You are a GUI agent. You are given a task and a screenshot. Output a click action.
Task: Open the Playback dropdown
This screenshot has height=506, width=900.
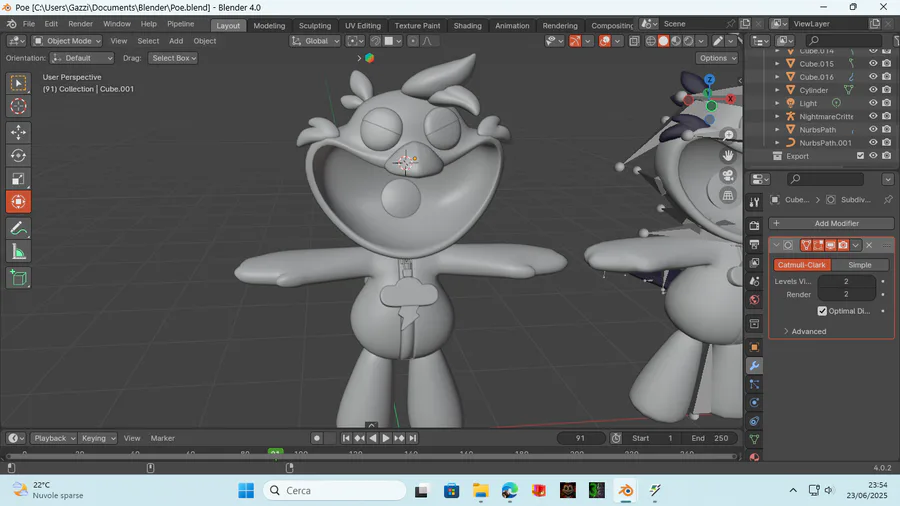53,438
